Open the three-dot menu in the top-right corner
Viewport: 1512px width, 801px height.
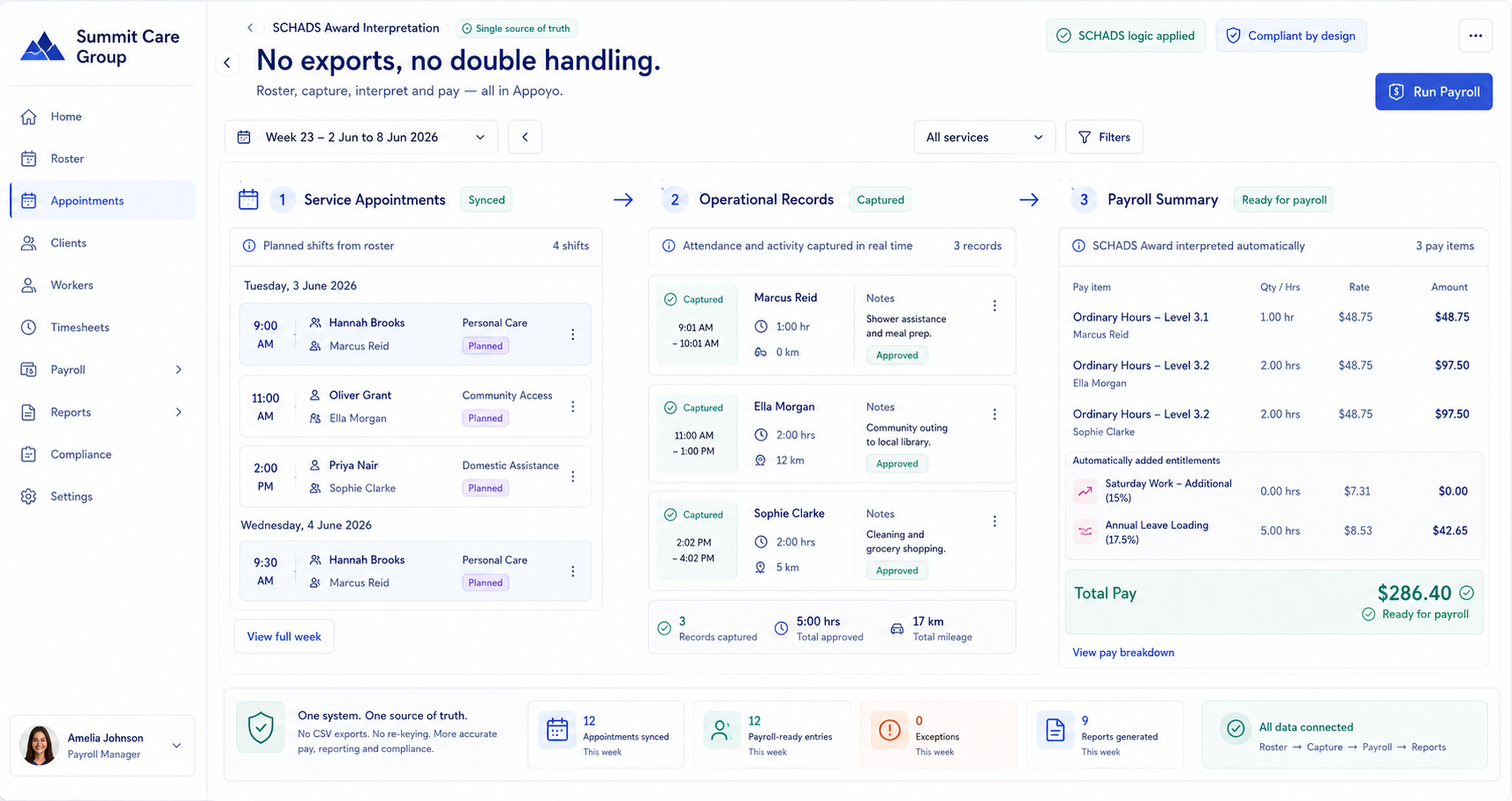pyautogui.click(x=1475, y=36)
